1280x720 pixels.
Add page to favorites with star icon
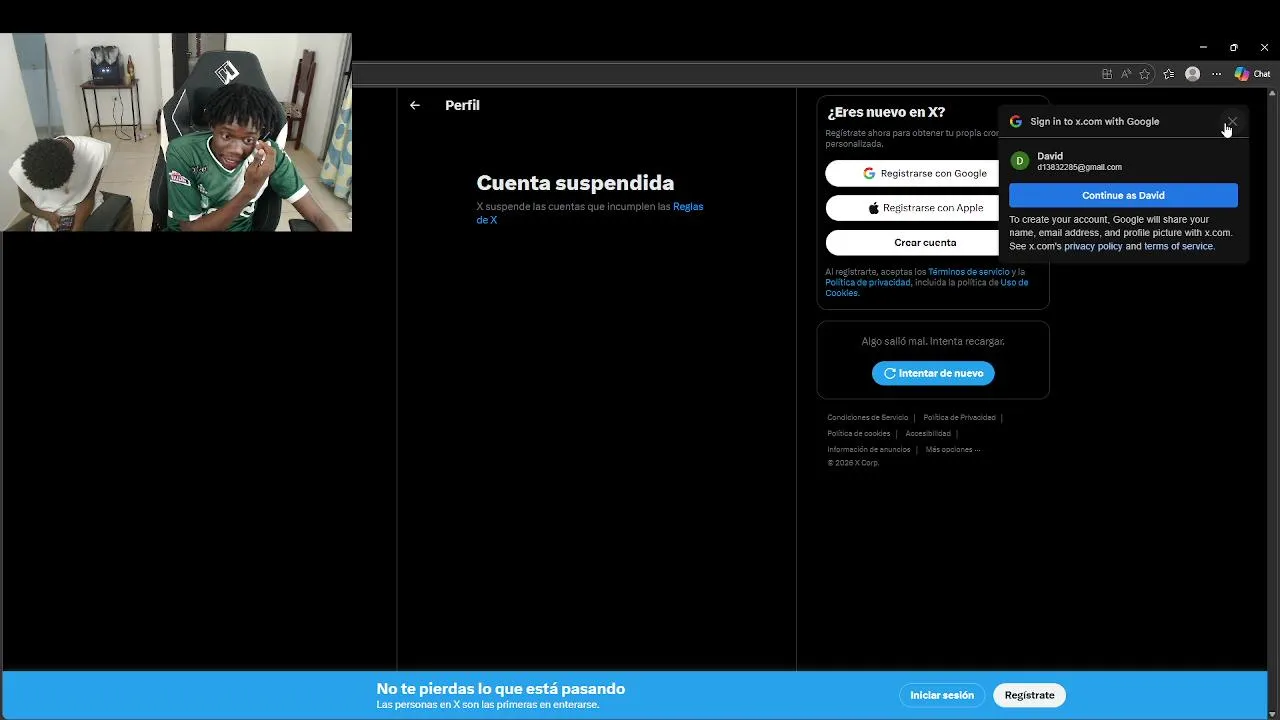[x=1145, y=74]
